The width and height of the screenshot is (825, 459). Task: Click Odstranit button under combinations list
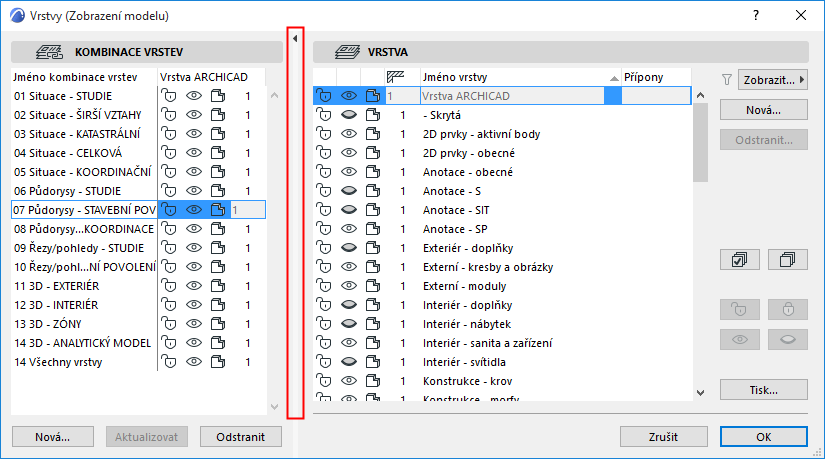click(240, 437)
